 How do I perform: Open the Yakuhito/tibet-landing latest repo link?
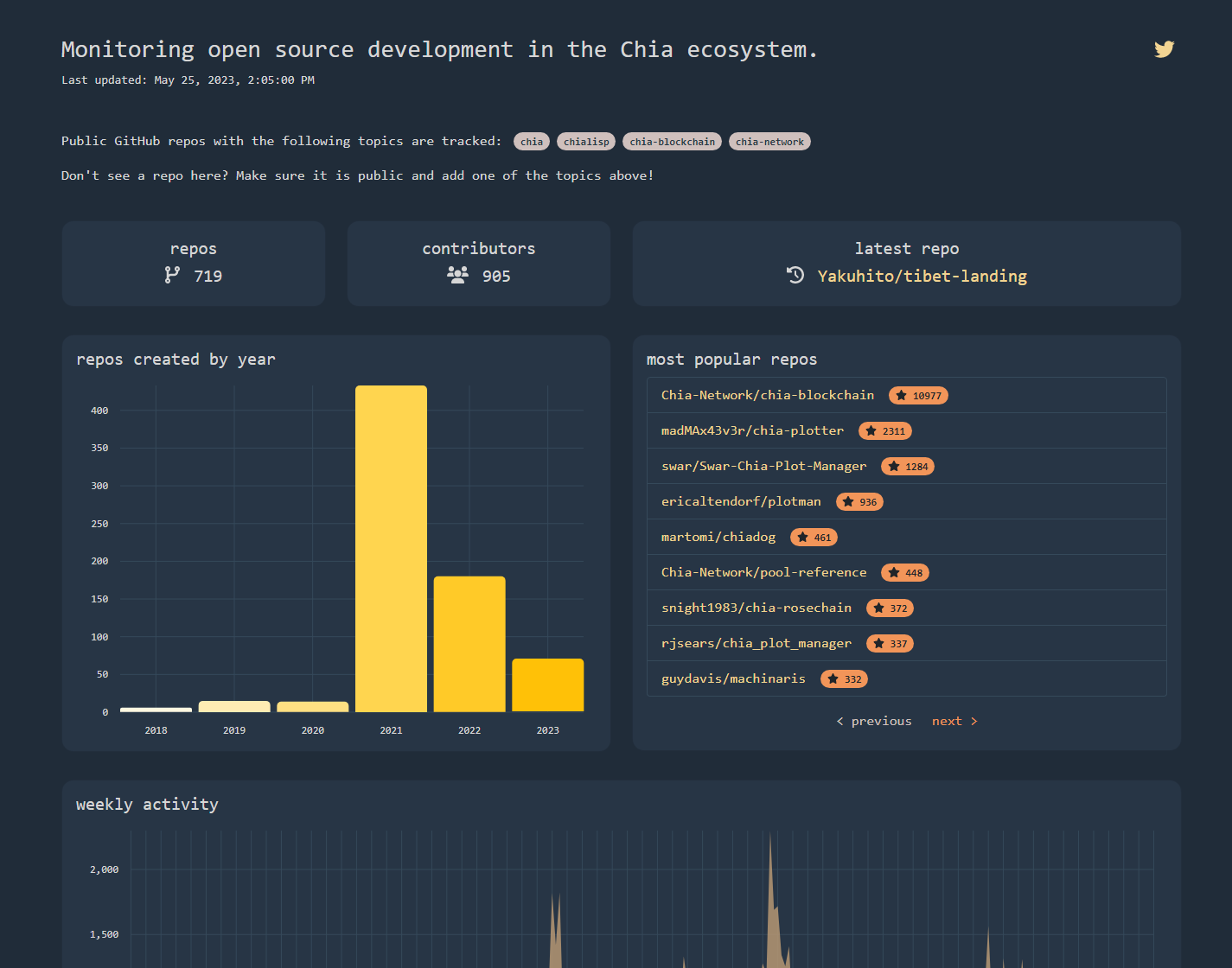click(922, 277)
